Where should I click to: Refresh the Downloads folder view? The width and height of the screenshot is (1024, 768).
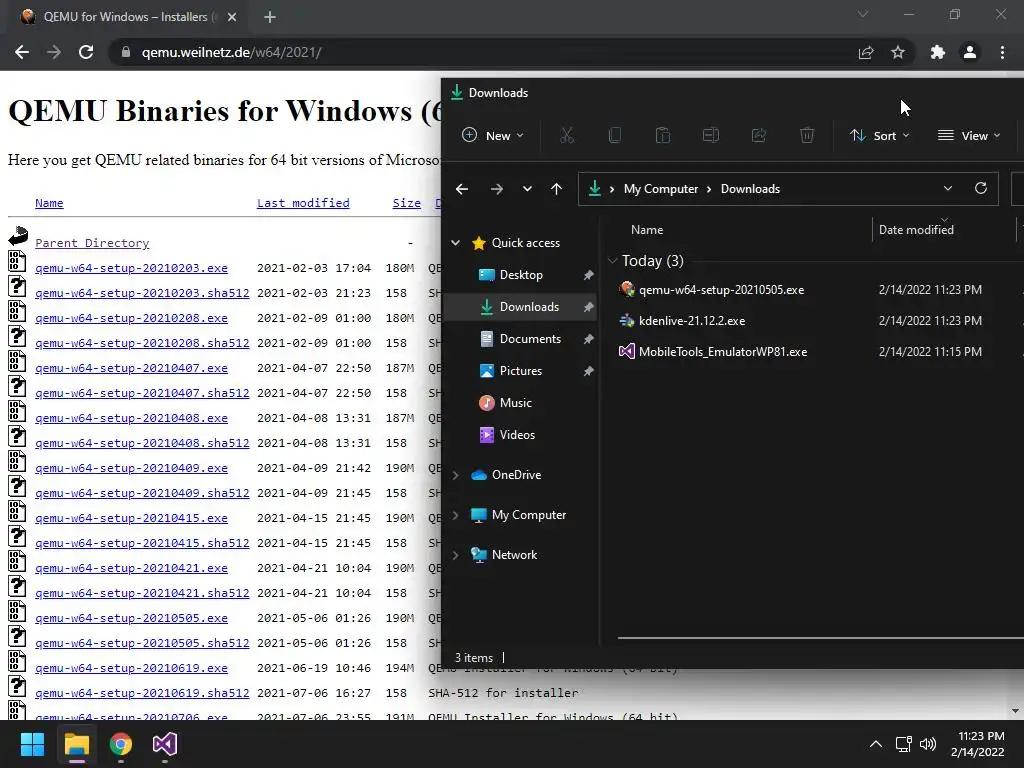980,188
